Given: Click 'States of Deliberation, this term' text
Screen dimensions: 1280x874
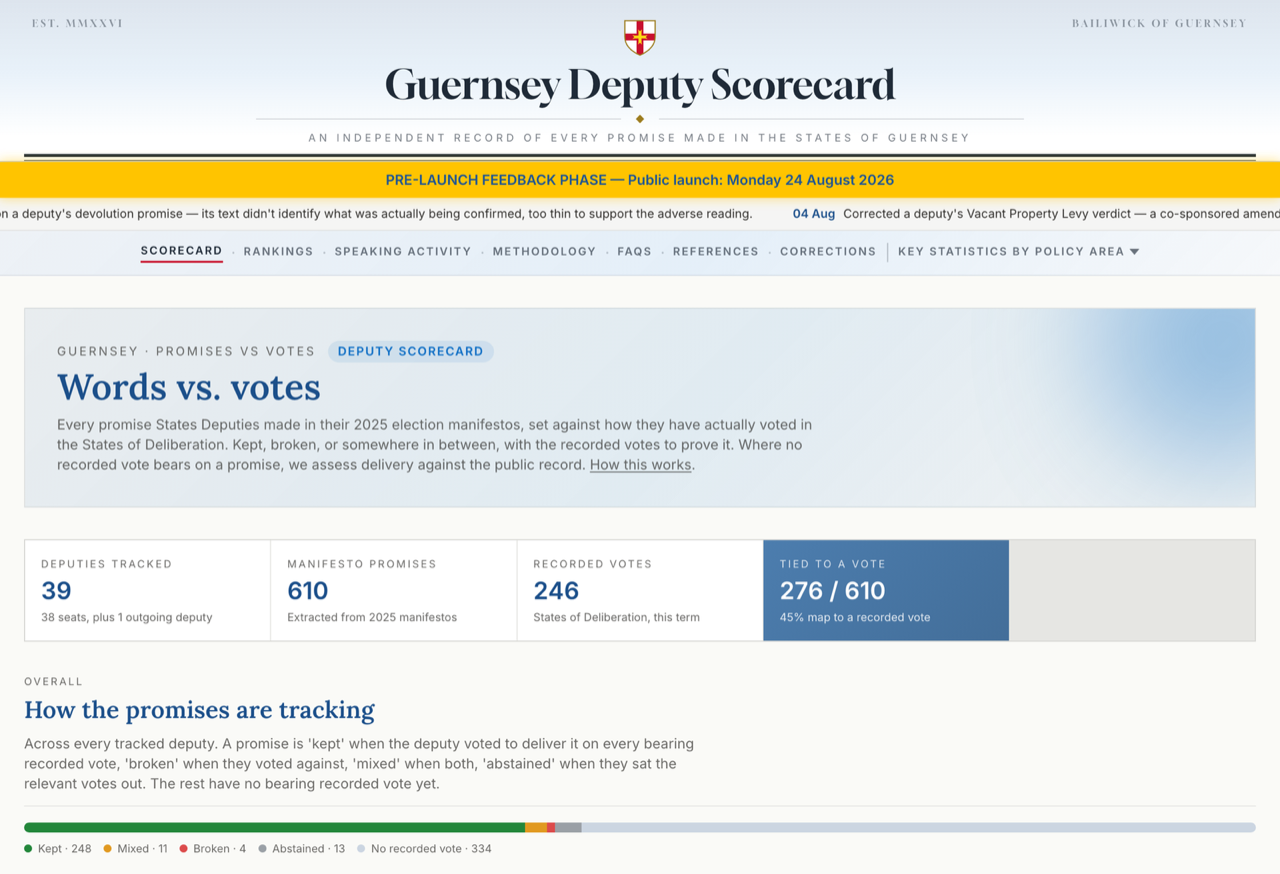Looking at the screenshot, I should (617, 618).
